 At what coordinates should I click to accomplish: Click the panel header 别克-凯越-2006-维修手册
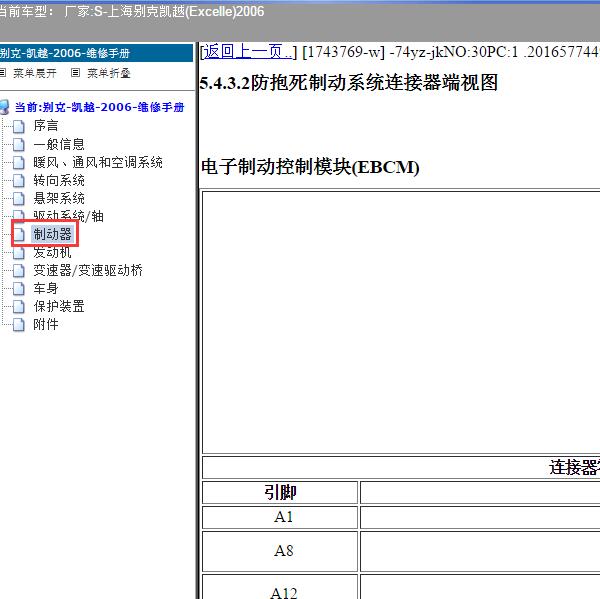[x=96, y=53]
